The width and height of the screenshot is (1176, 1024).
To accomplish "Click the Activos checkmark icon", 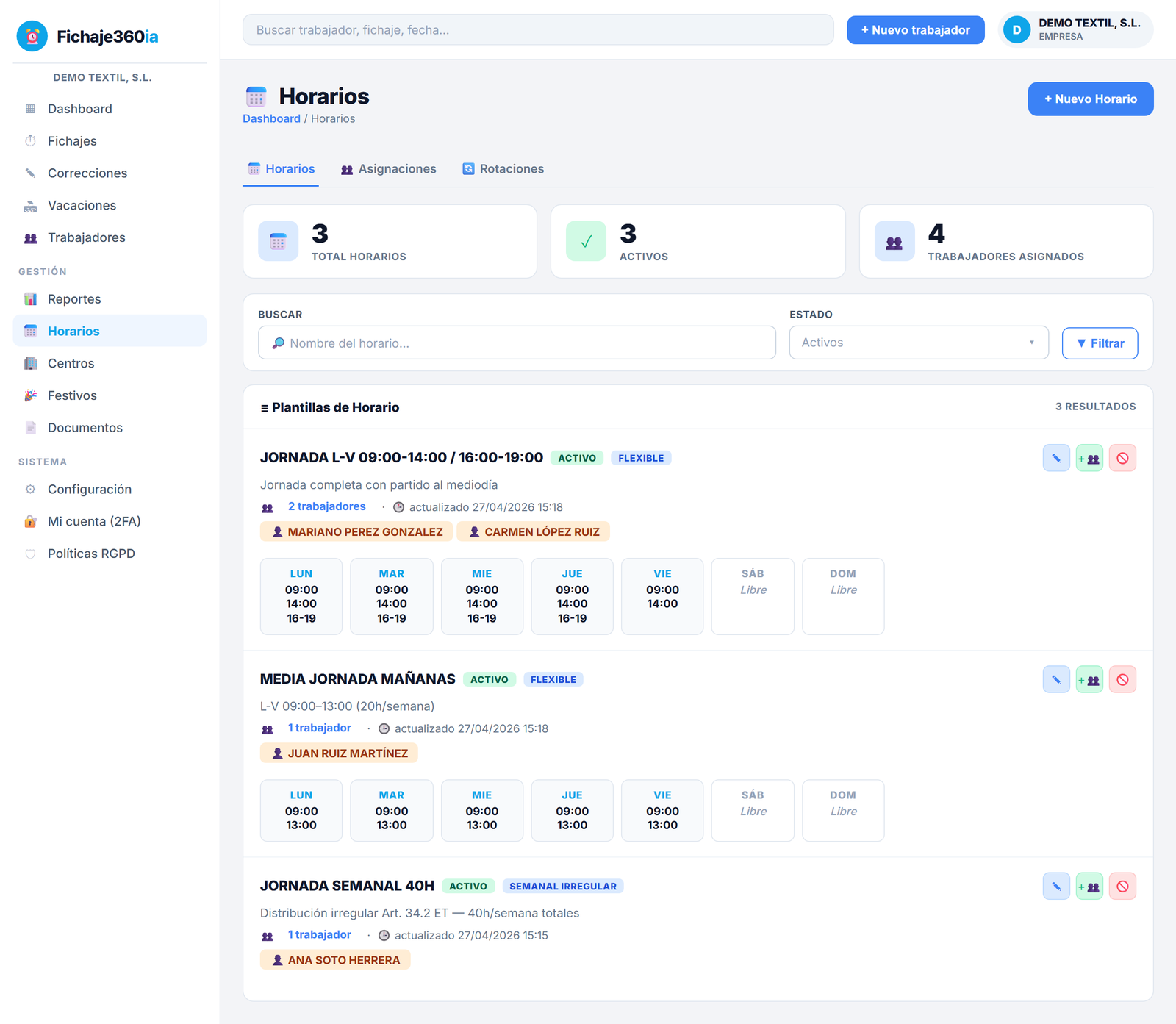I will tap(586, 241).
